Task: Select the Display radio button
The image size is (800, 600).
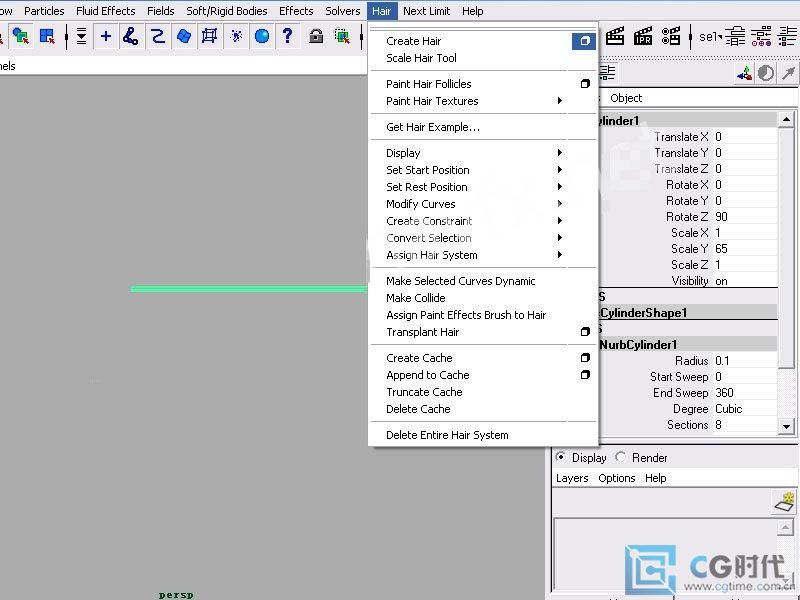Action: [x=561, y=457]
